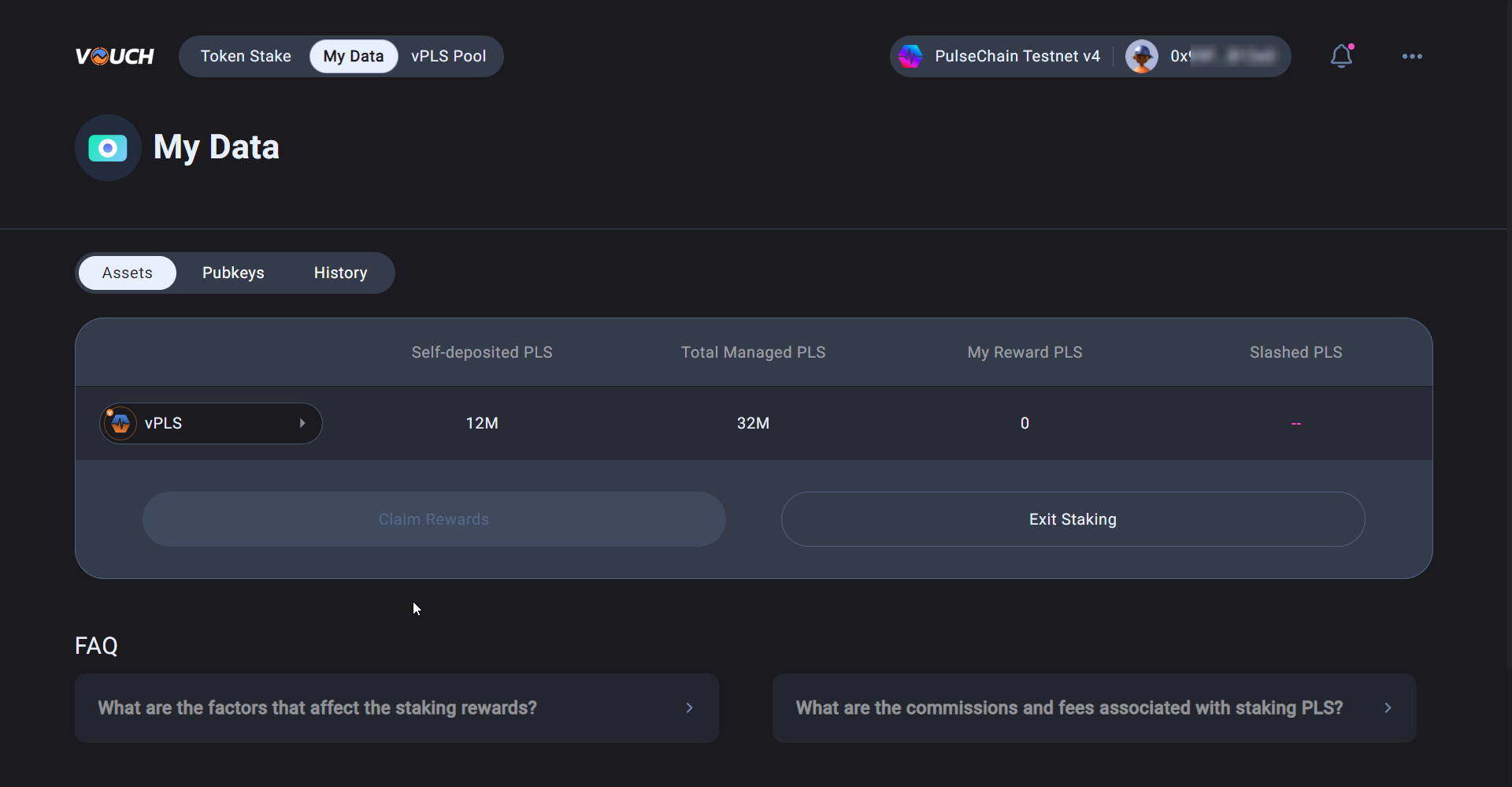The image size is (1512, 787).
Task: Click the Slashed PLS dash value
Action: [1296, 424]
